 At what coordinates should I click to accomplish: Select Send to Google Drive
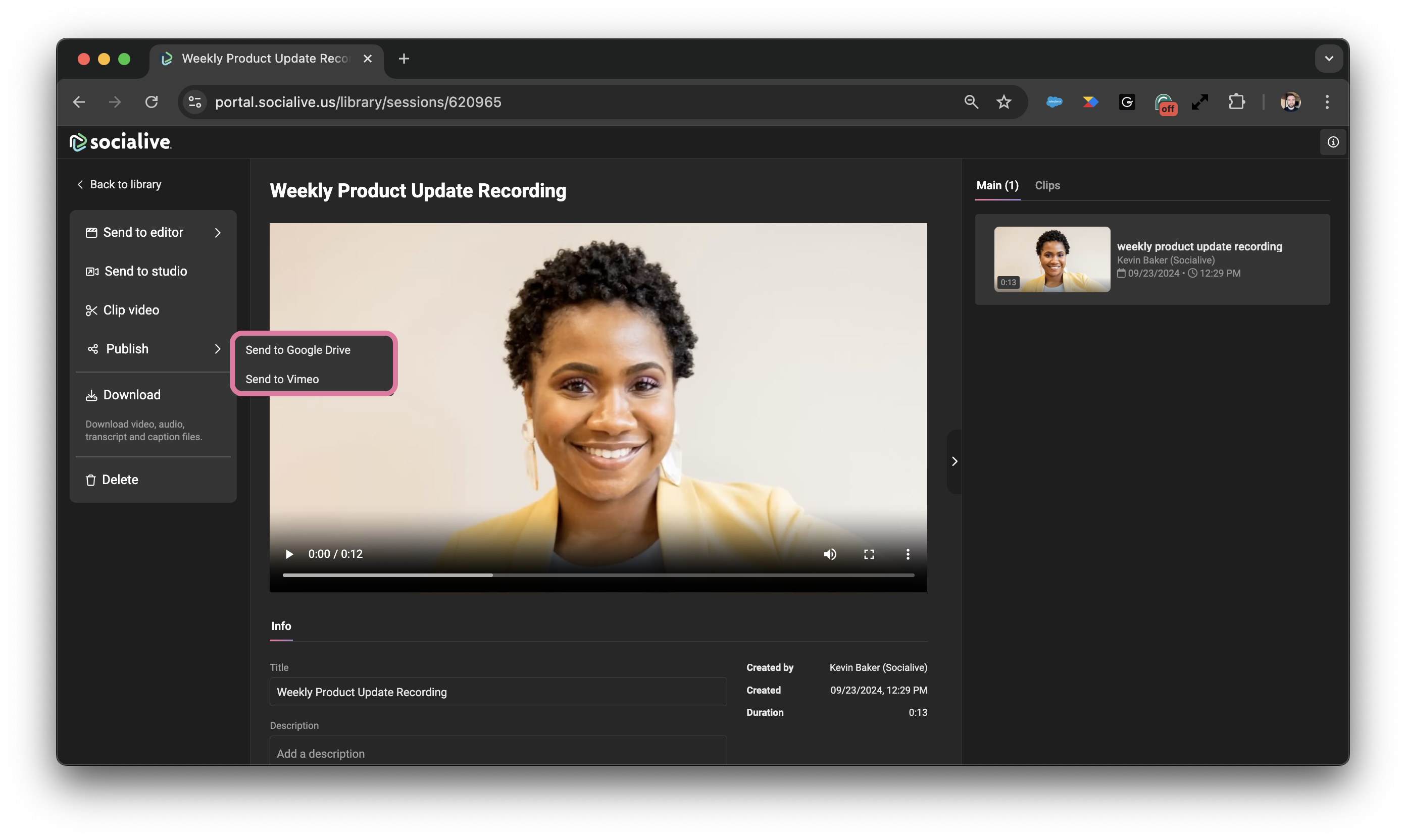click(x=298, y=350)
